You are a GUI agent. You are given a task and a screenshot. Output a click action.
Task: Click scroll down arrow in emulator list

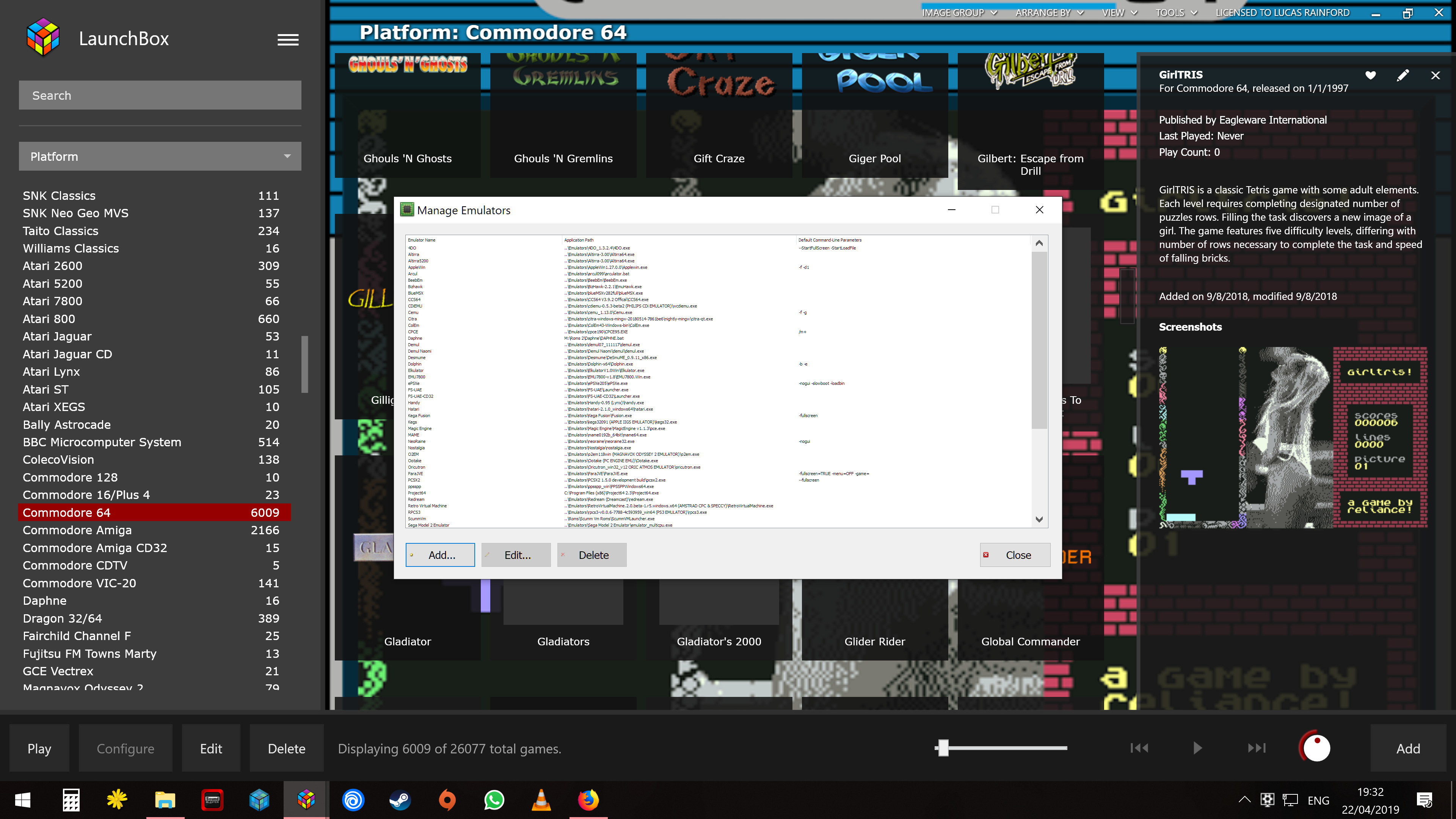pos(1039,519)
